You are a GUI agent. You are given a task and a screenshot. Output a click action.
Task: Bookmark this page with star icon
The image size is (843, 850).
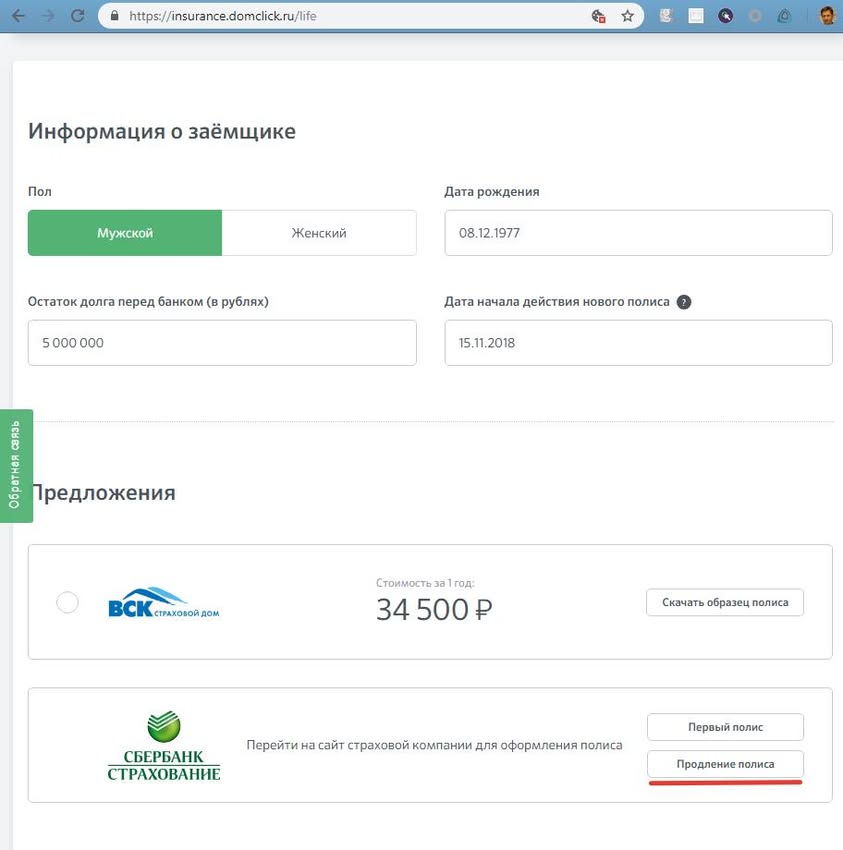[x=627, y=16]
